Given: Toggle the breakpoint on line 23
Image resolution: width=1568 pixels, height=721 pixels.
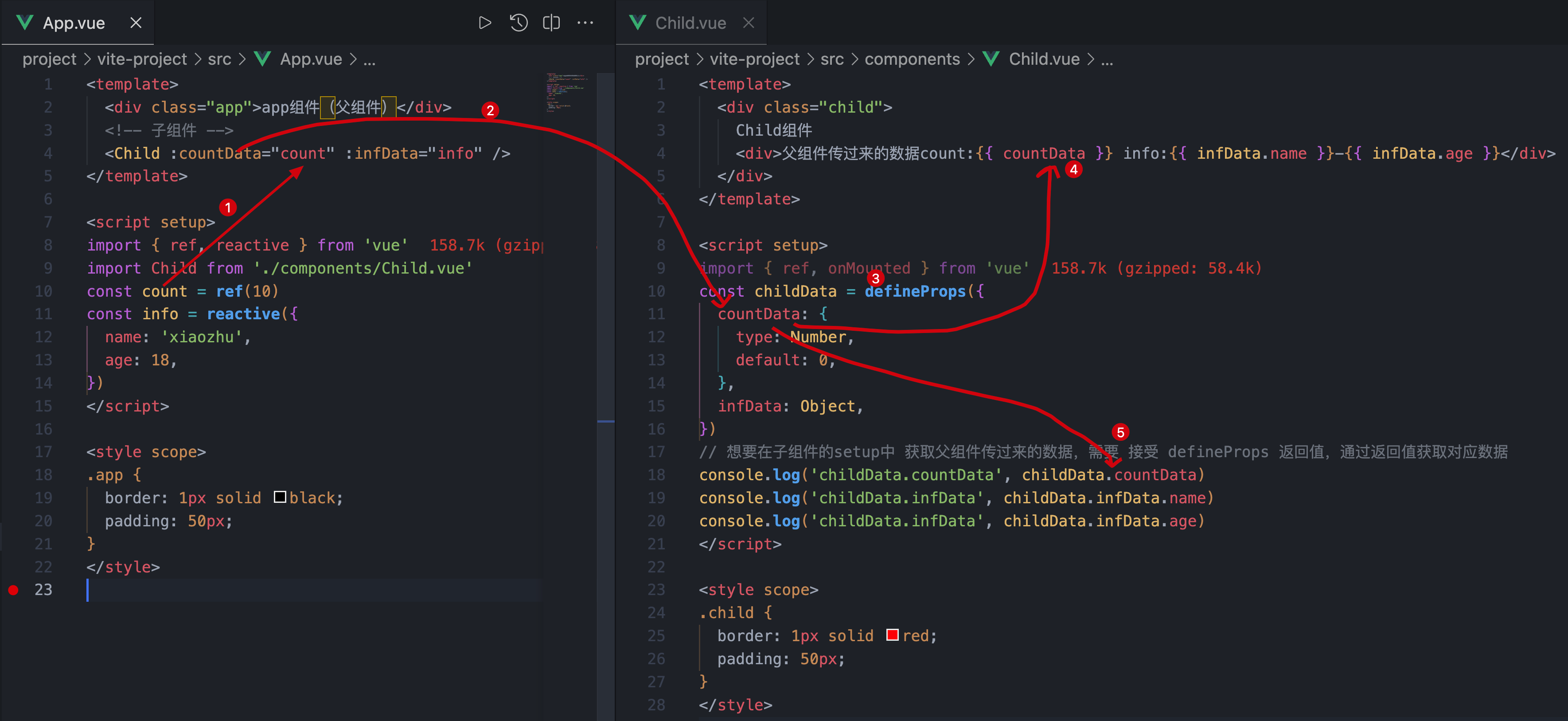Looking at the screenshot, I should [13, 590].
